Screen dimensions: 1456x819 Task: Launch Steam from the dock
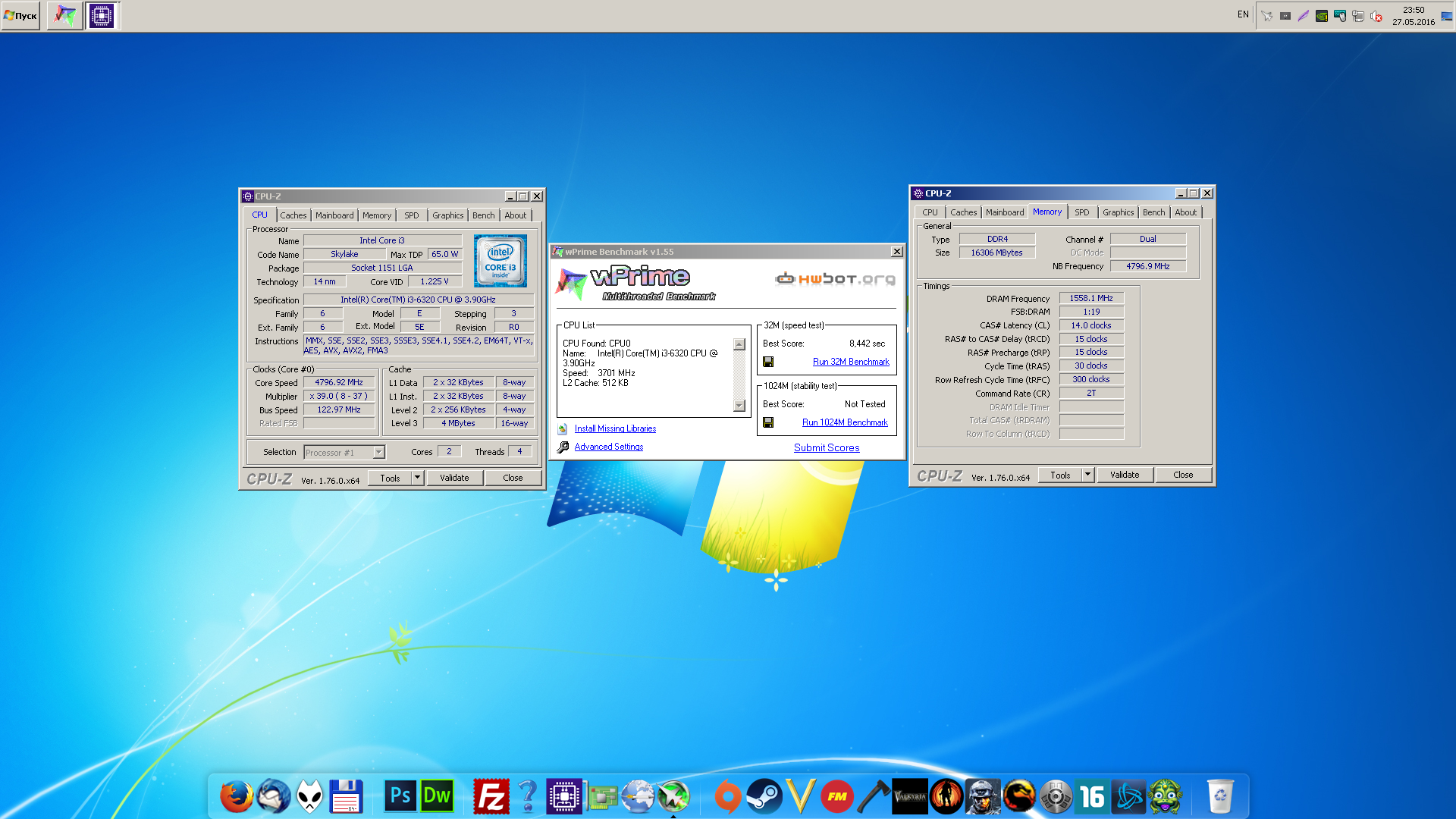click(x=764, y=796)
